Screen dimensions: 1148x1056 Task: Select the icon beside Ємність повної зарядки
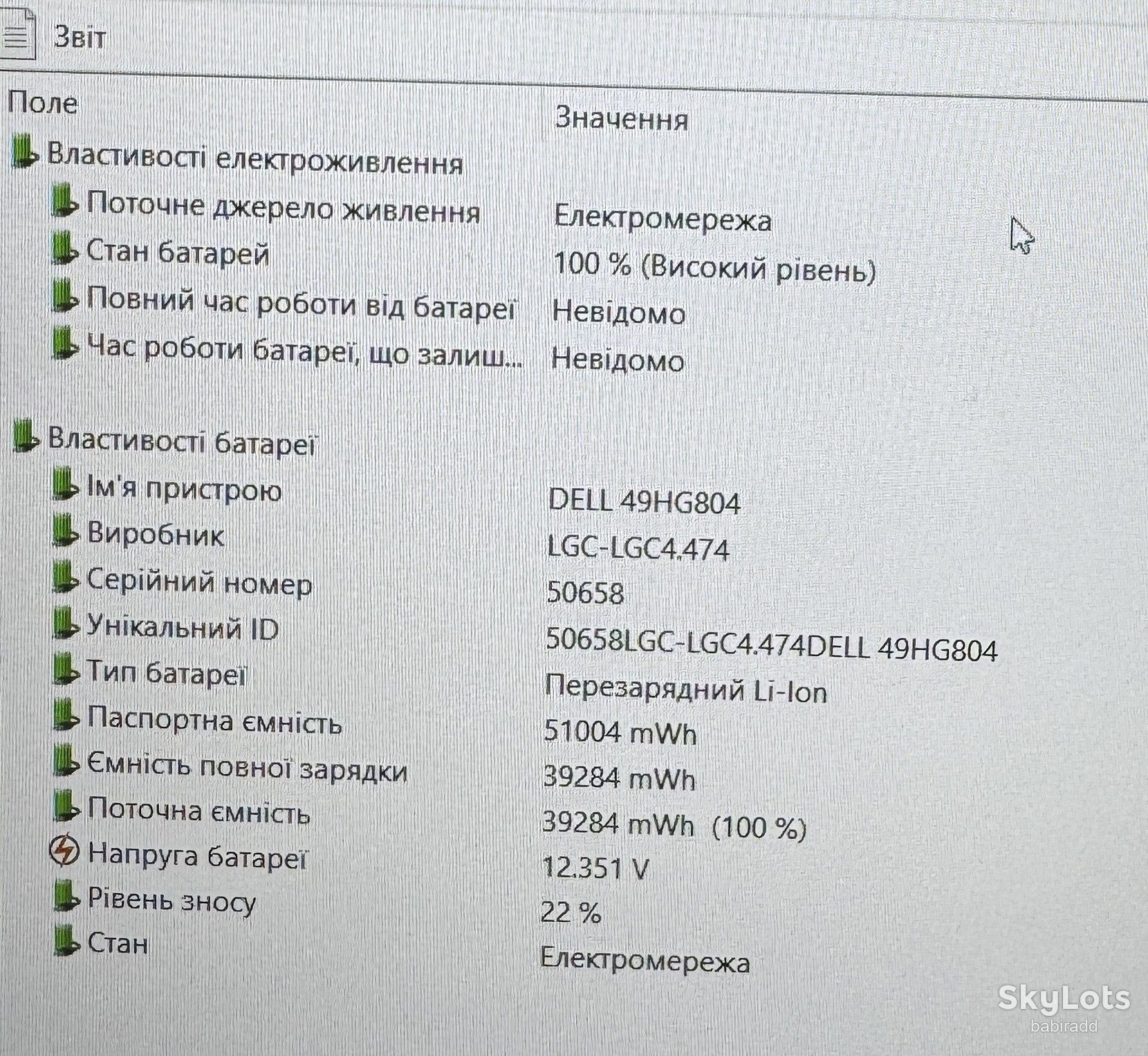66,761
